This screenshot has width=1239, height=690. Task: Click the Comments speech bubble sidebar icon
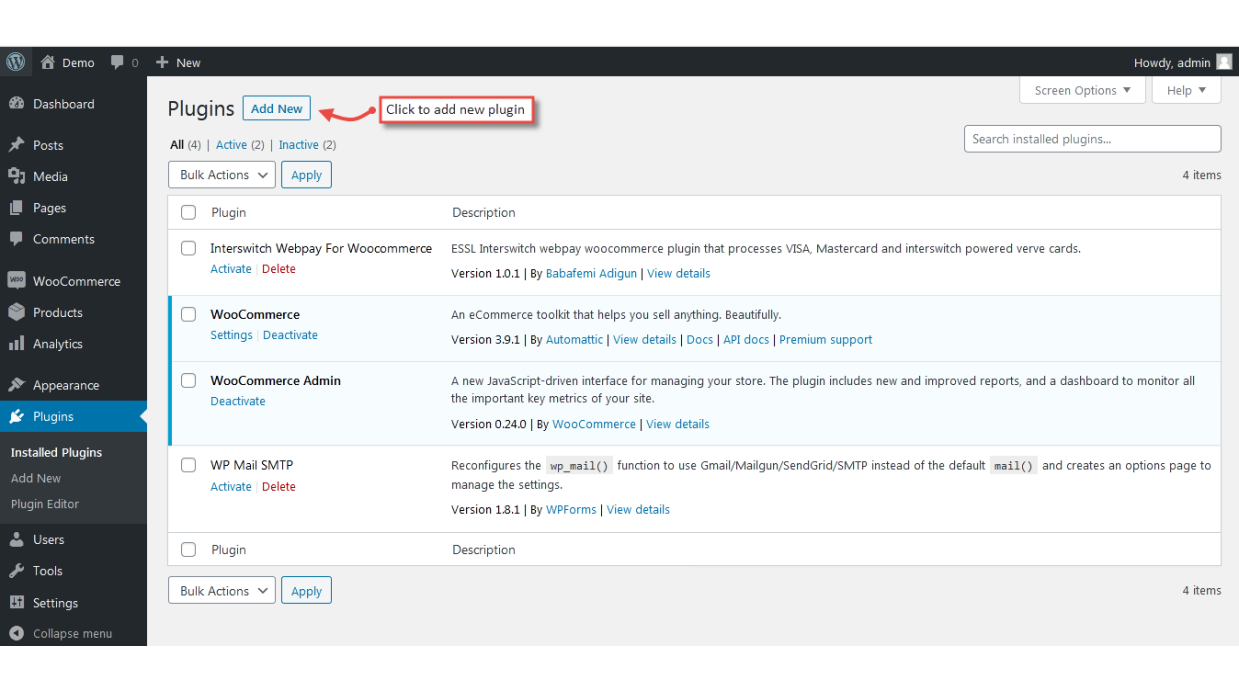tap(16, 239)
